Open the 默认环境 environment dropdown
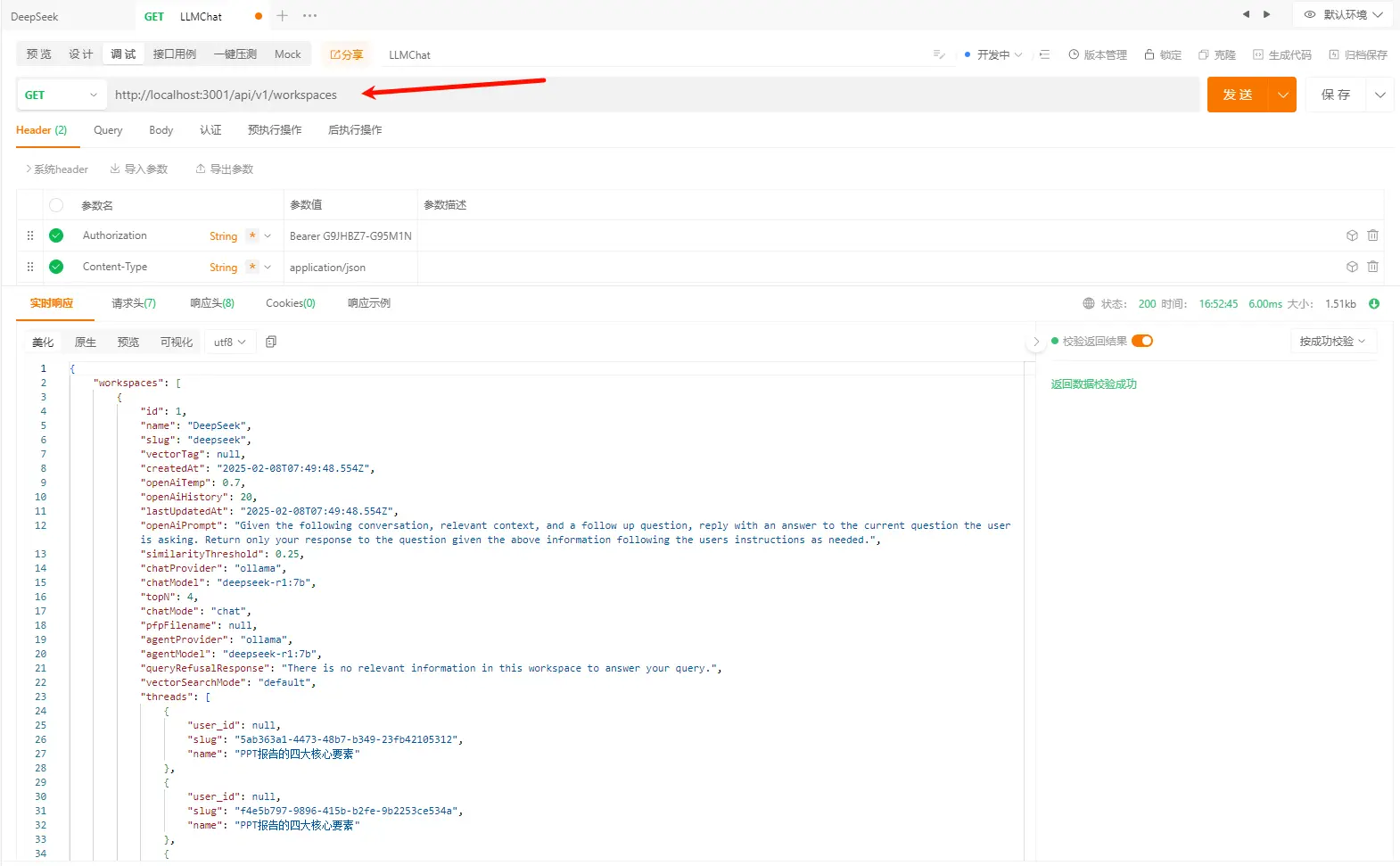1400x866 pixels. (x=1342, y=14)
